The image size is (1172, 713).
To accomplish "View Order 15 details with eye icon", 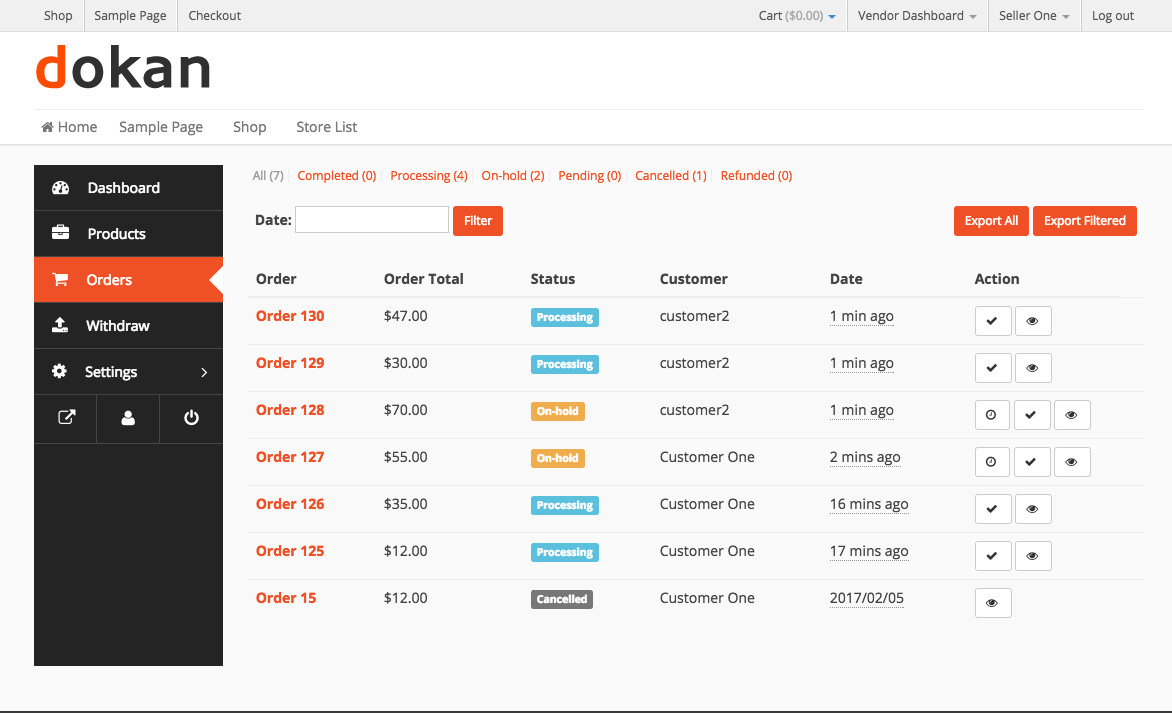I will pos(993,603).
